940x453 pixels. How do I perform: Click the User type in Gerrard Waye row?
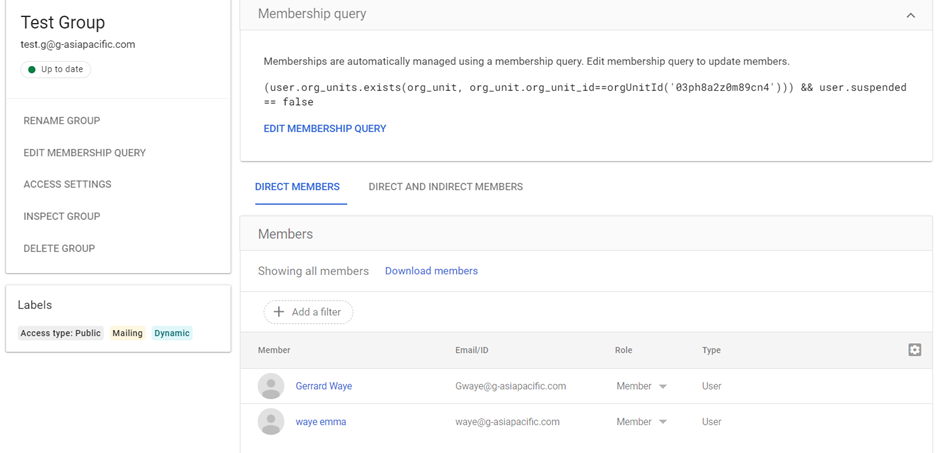[712, 386]
